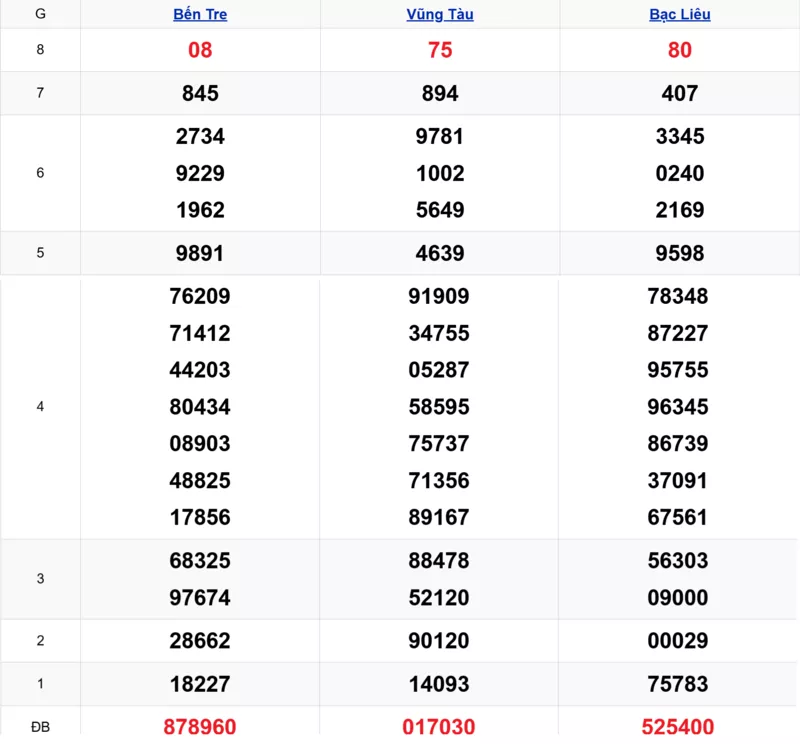Select red prize-eight number 08
The height and width of the screenshot is (744, 800).
[x=200, y=50]
